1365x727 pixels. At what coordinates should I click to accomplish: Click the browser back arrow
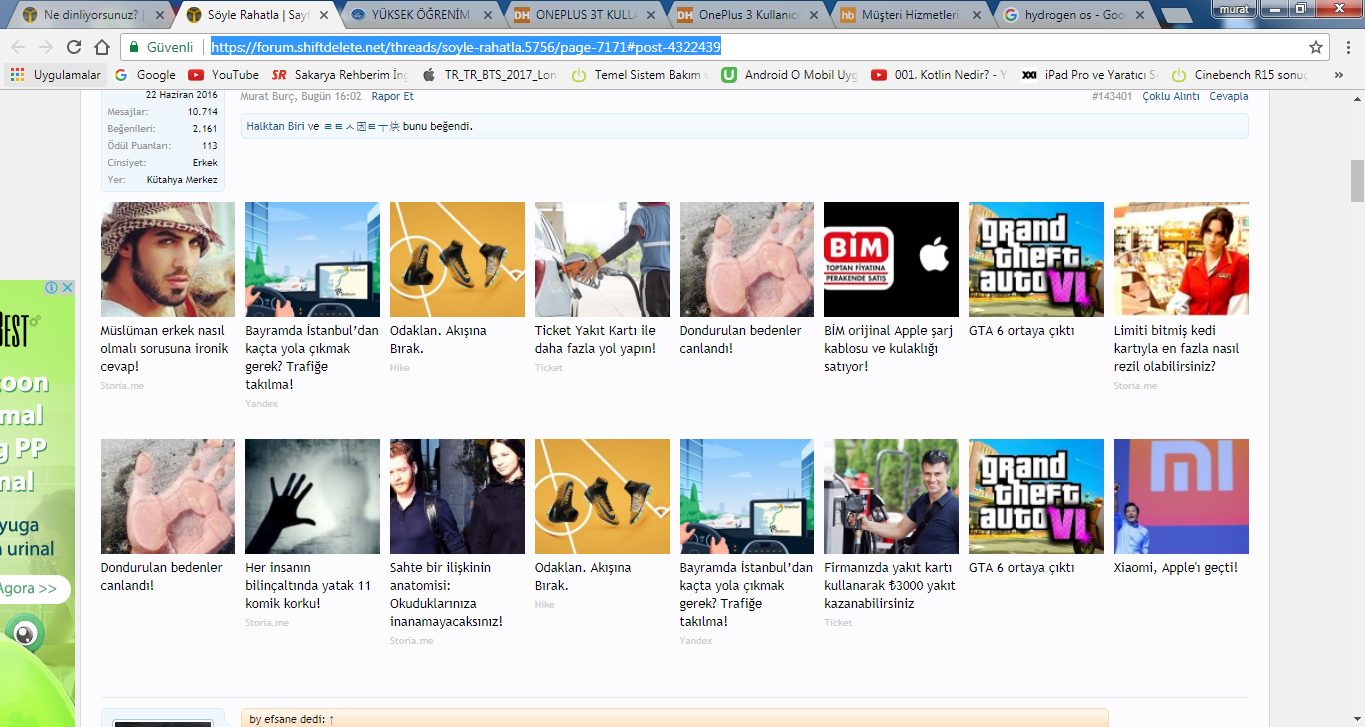tap(18, 47)
